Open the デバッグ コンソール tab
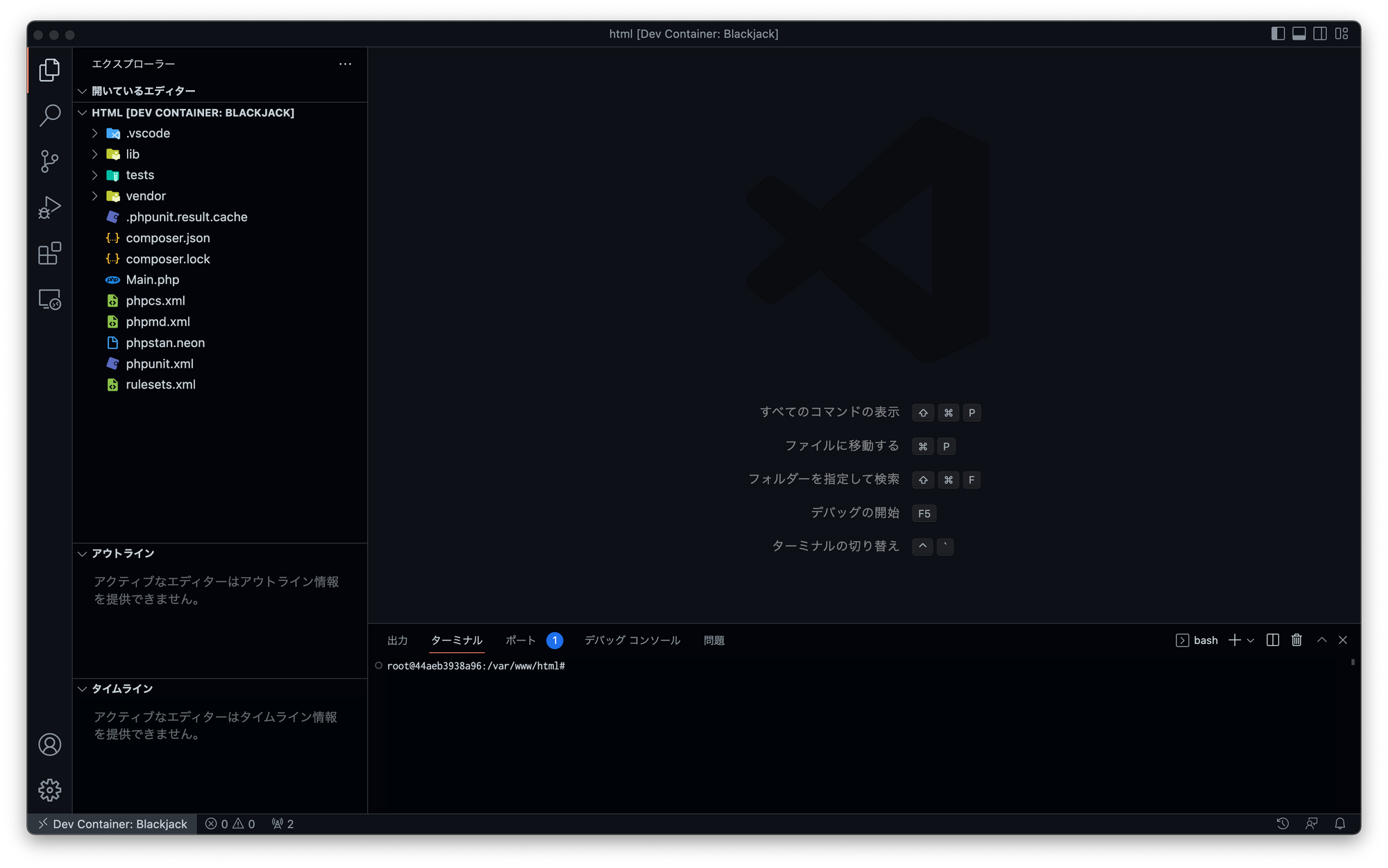This screenshot has width=1388, height=868. tap(631, 640)
